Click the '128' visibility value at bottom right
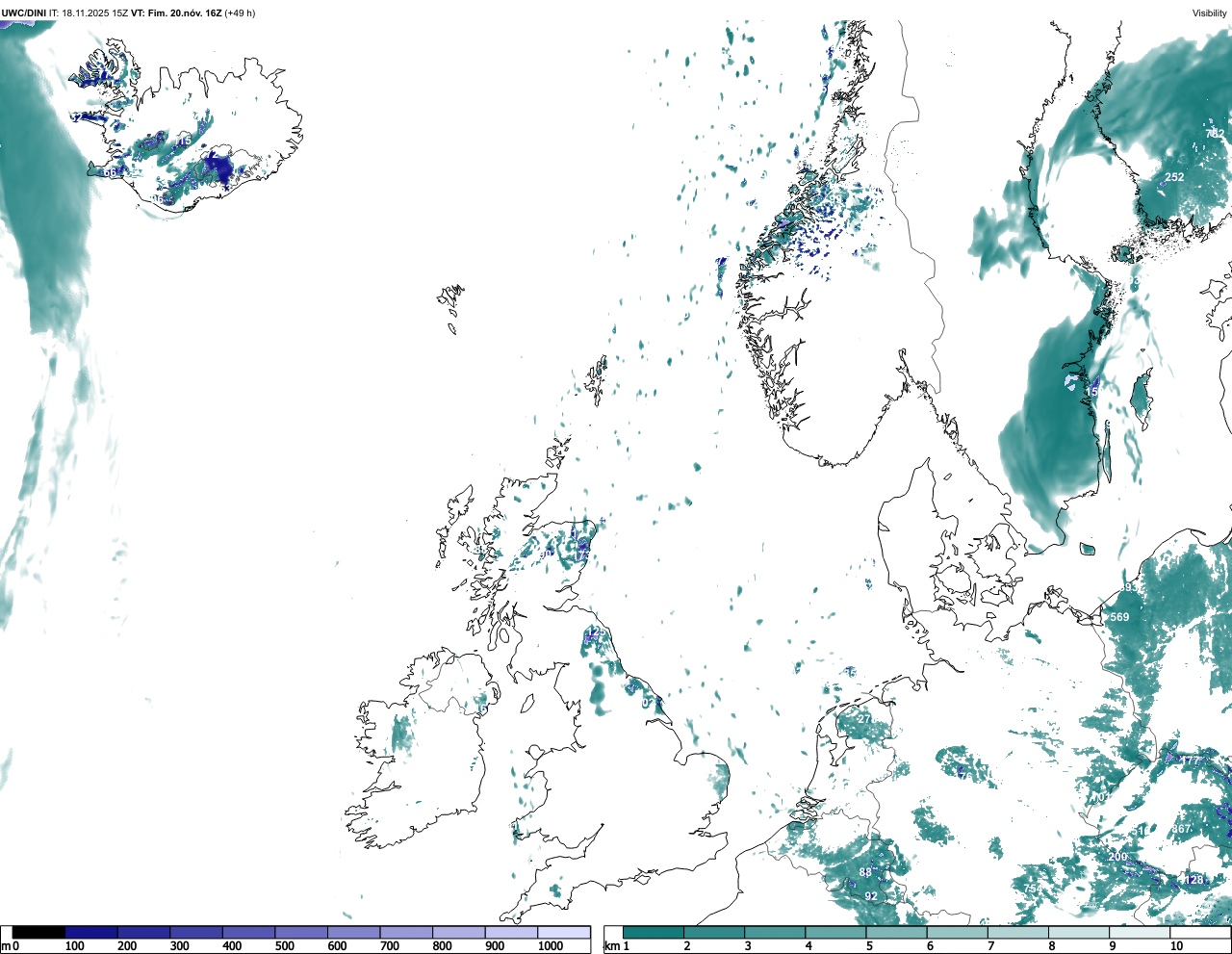This screenshot has width=1232, height=954. click(1194, 880)
